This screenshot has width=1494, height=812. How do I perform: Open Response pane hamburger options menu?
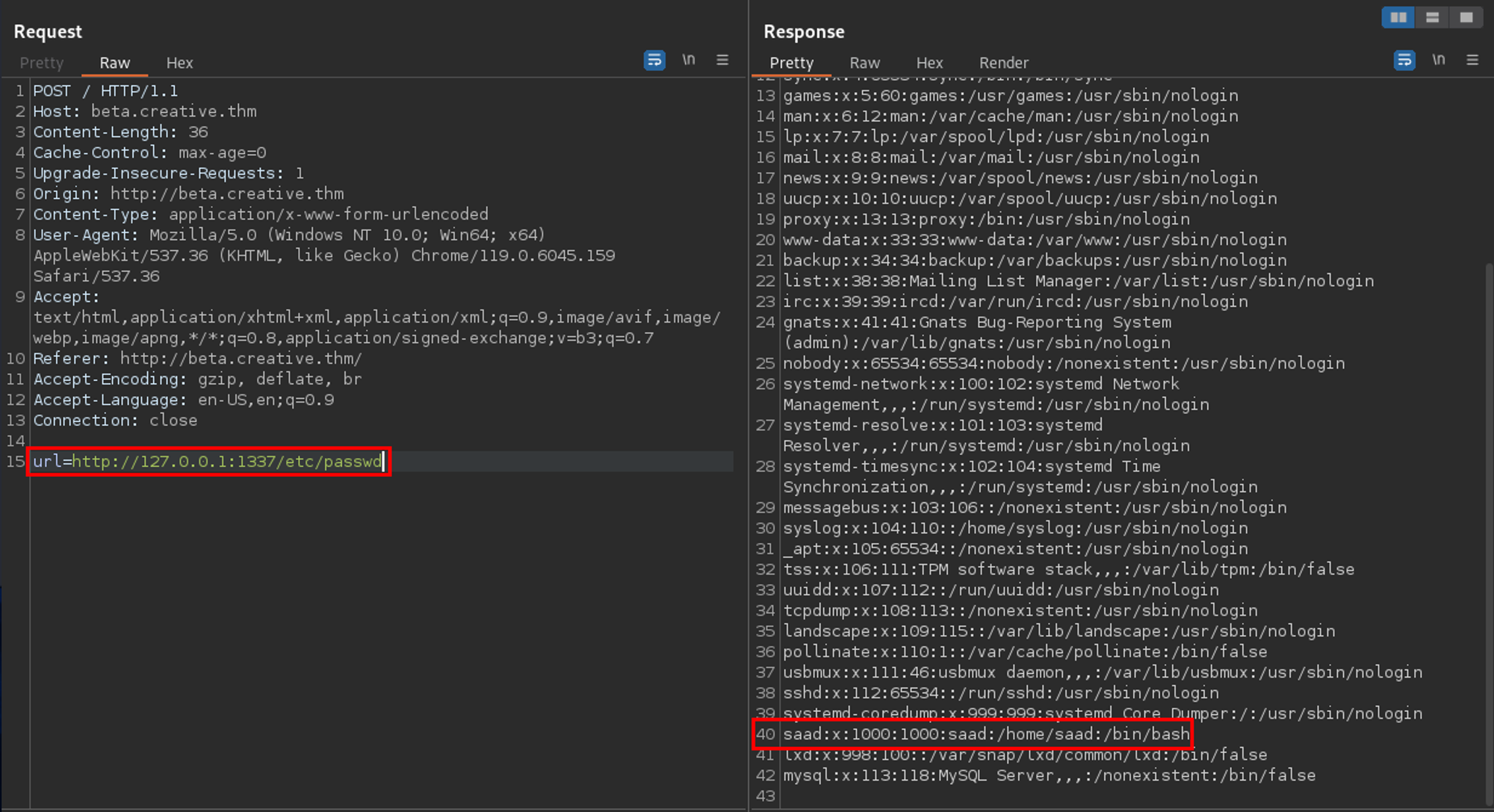tap(1472, 60)
